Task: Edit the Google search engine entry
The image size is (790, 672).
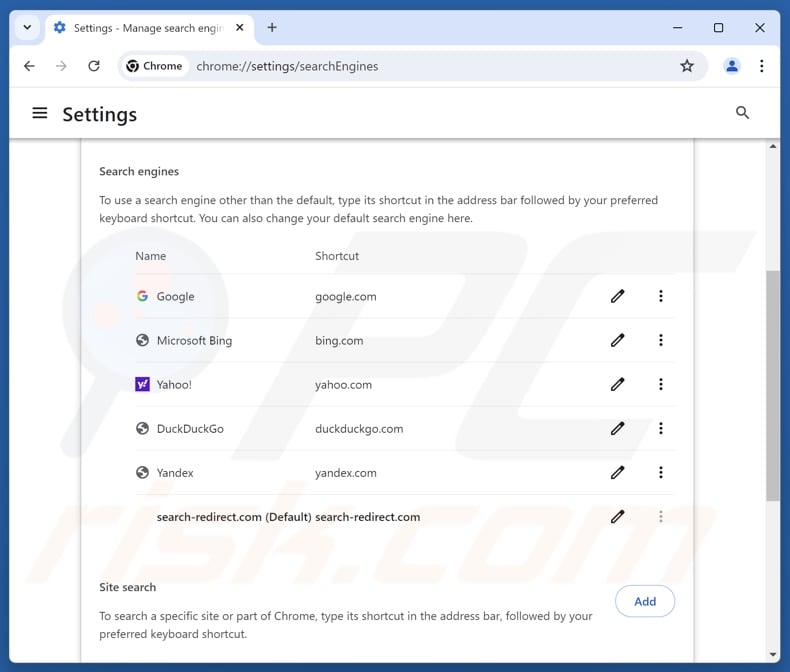Action: click(x=618, y=296)
